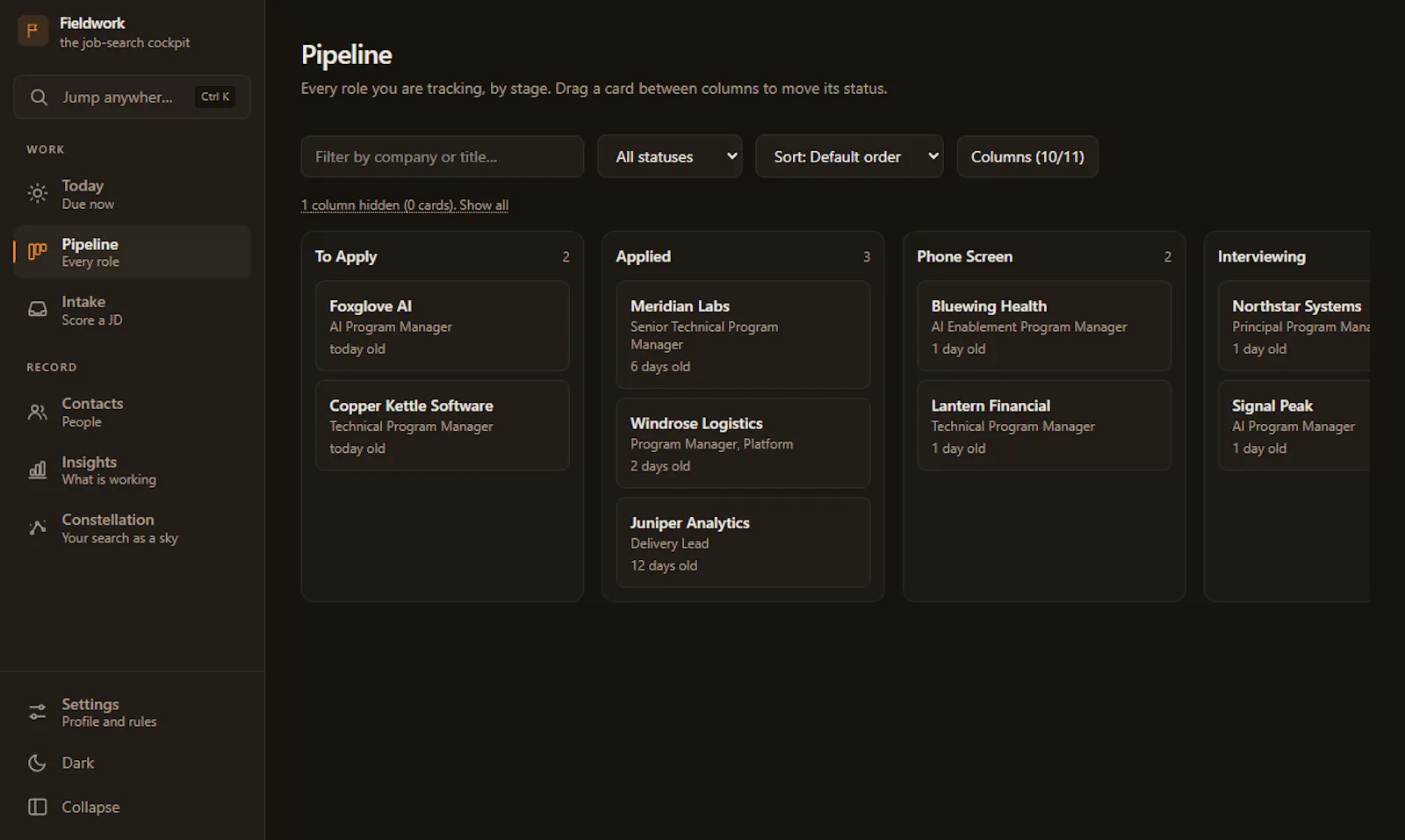1405x840 pixels.
Task: Click the Applied column count 3
Action: tap(867, 257)
